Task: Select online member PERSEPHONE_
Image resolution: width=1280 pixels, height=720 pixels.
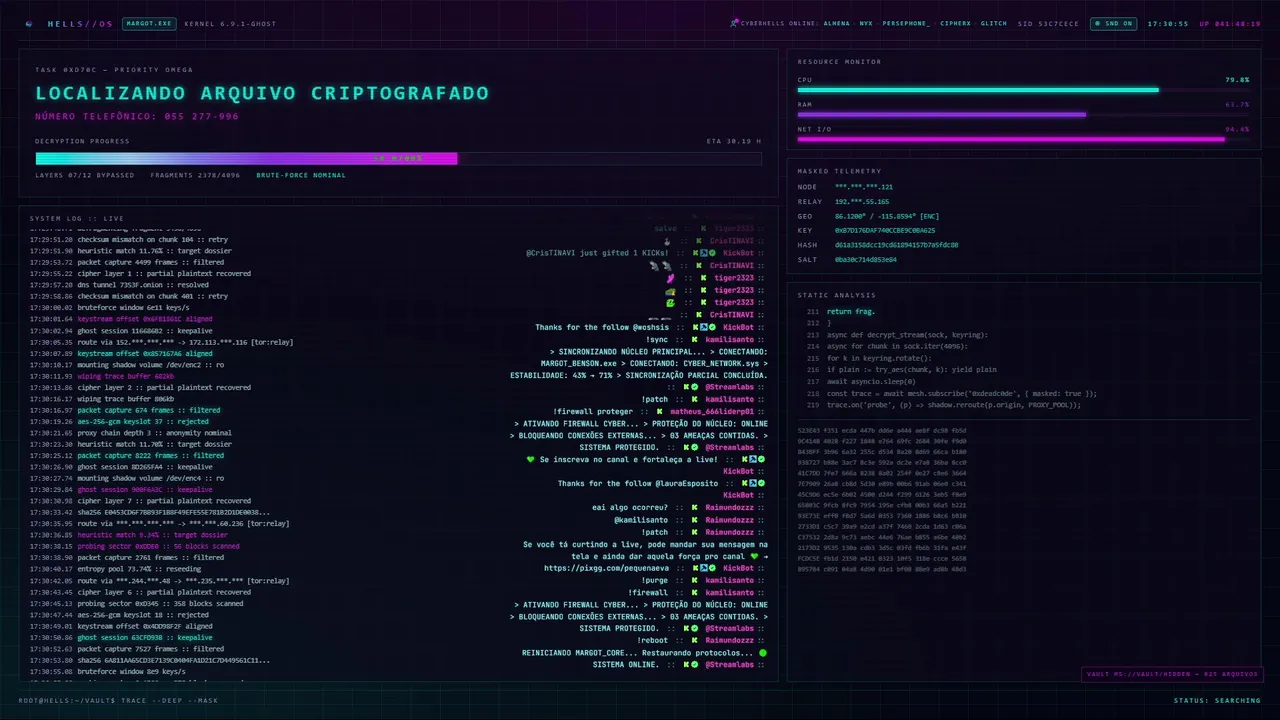Action: (906, 23)
